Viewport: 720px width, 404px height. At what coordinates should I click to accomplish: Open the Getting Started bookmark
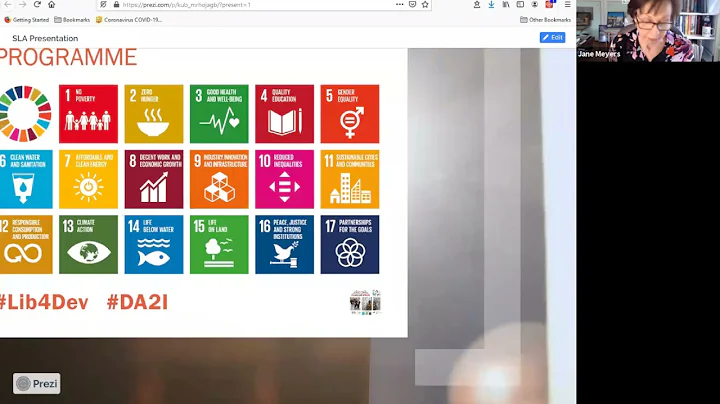[26, 20]
